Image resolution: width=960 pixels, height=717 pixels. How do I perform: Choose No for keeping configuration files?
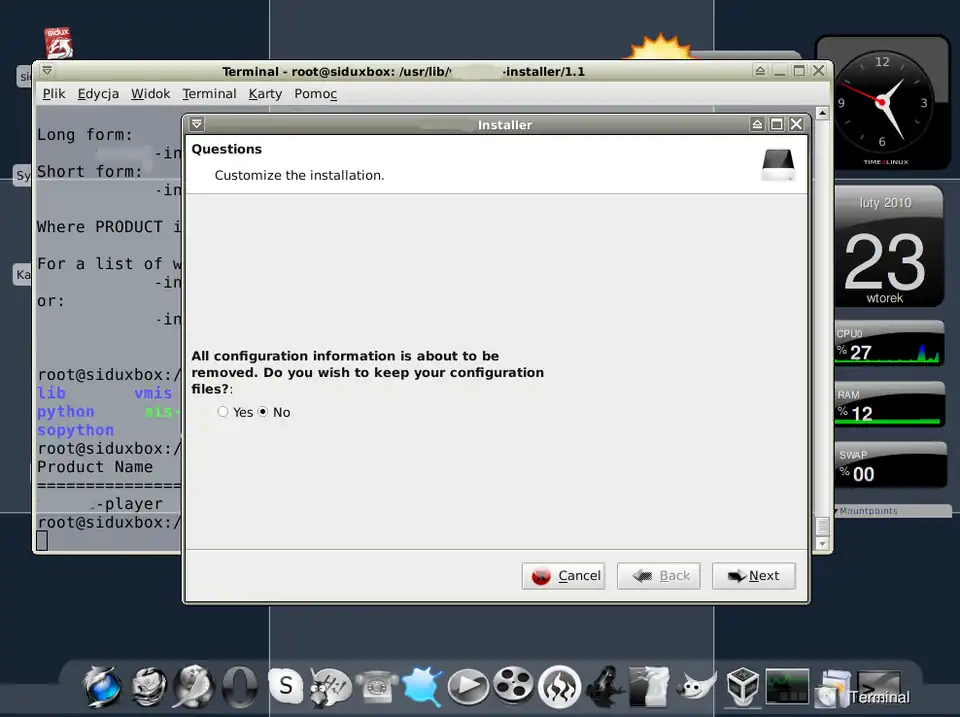[264, 412]
